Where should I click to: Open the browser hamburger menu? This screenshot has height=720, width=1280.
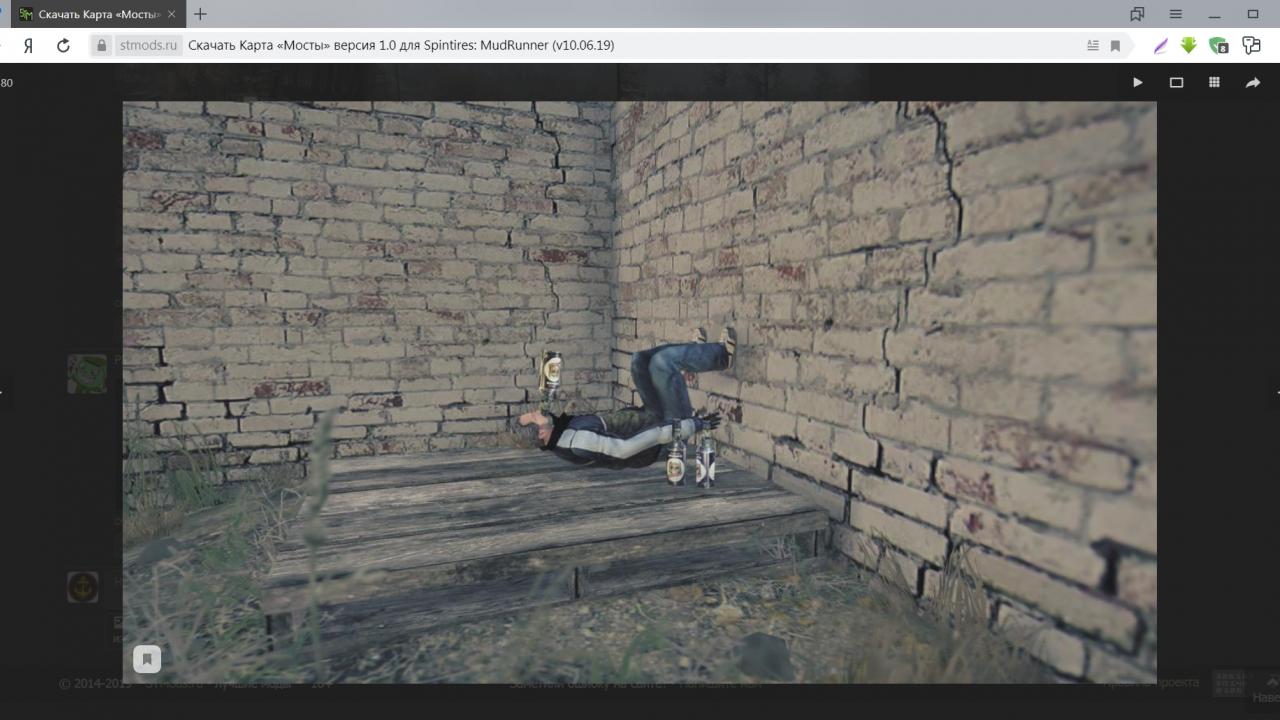pyautogui.click(x=1176, y=14)
